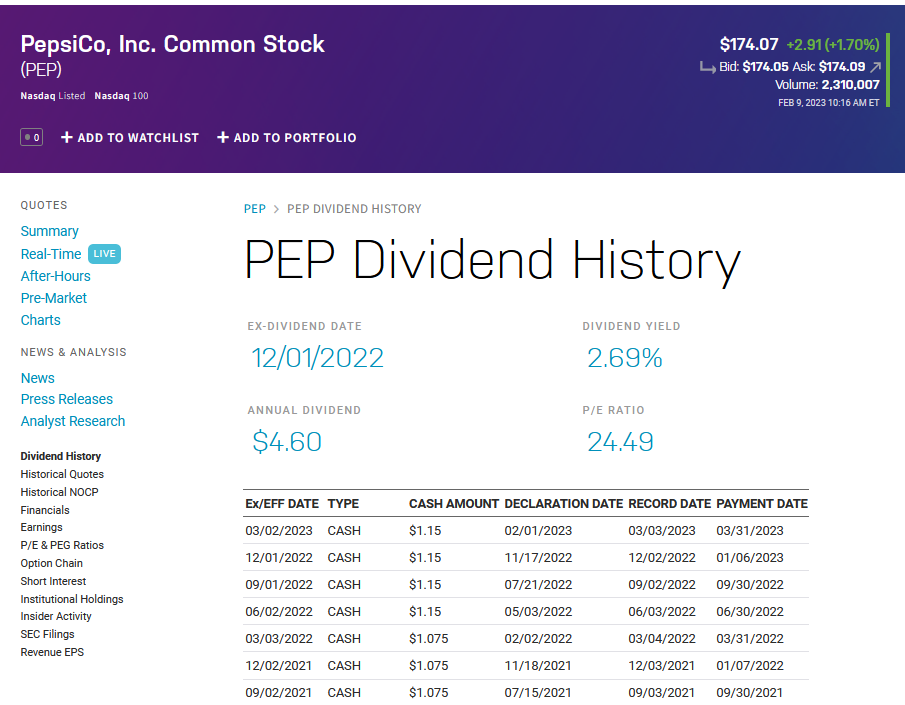This screenshot has width=905, height=705.
Task: Click the arrow icon after Ask price
Action: 876,67
